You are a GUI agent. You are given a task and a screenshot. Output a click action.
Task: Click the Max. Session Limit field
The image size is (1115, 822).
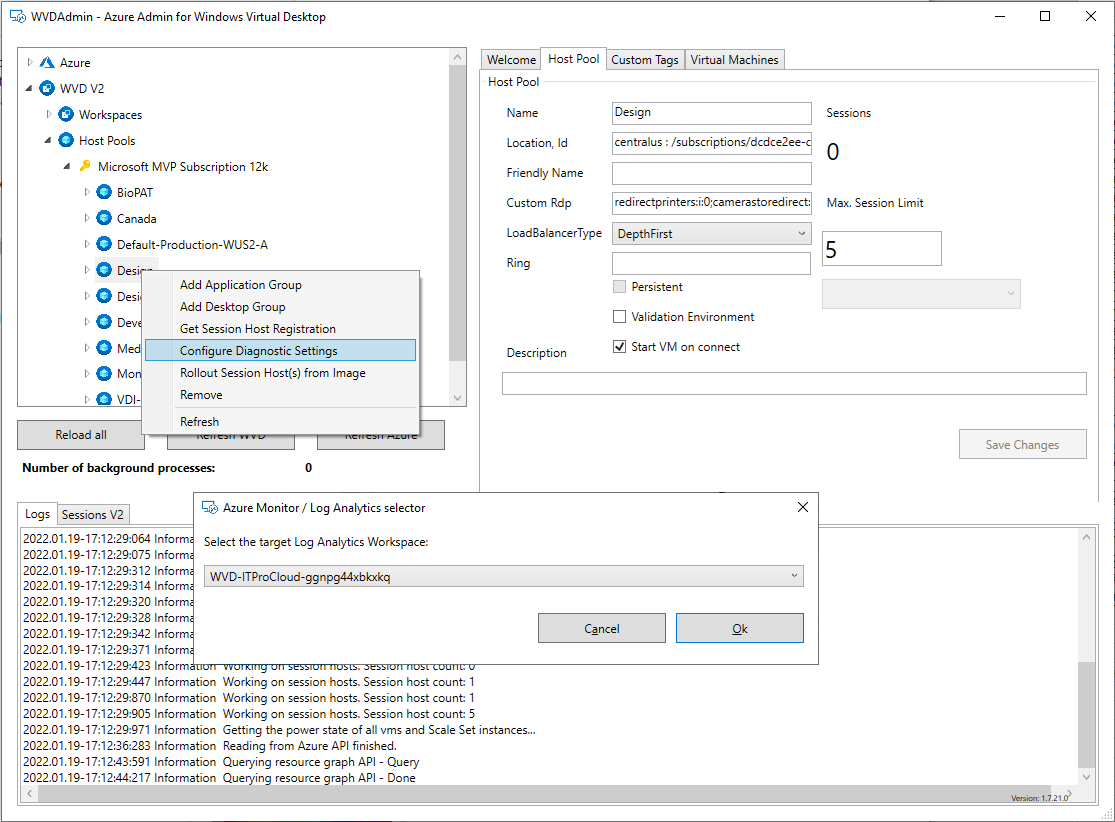(882, 249)
